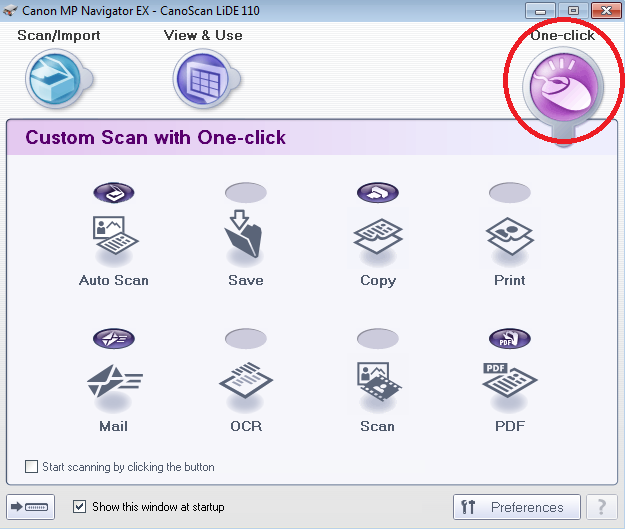
Task: Maximize the MP Navigator EX window
Action: tap(573, 11)
